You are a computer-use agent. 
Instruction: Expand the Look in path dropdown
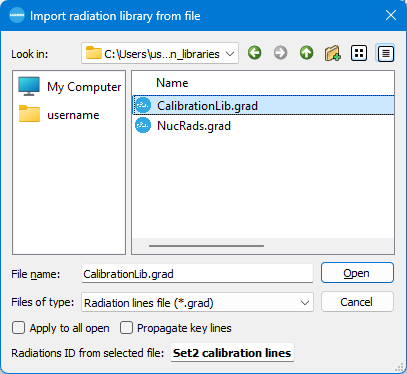click(x=230, y=54)
